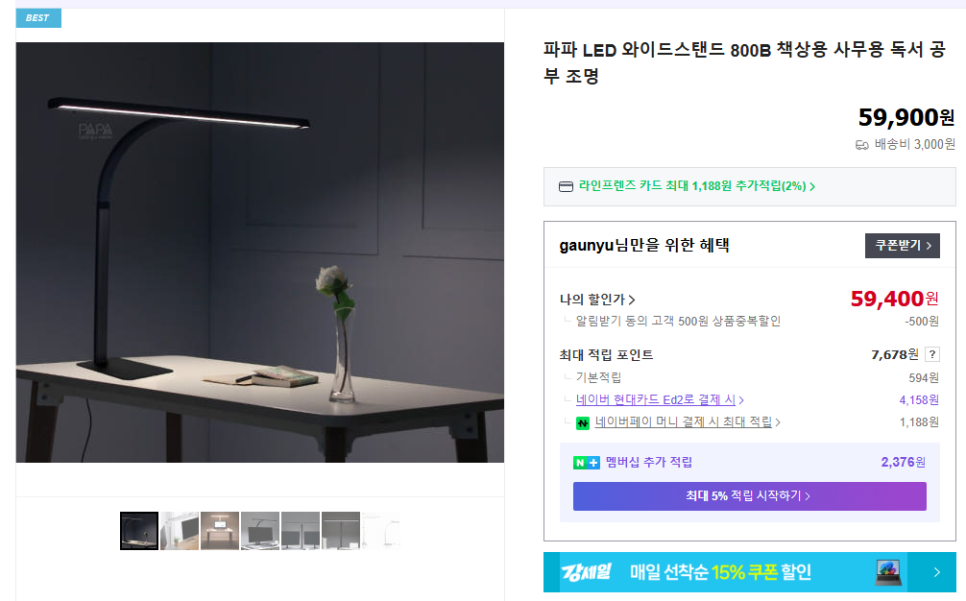Expand 나의 할인가 details chevron
Image resolution: width=966 pixels, height=601 pixels.
(x=631, y=300)
